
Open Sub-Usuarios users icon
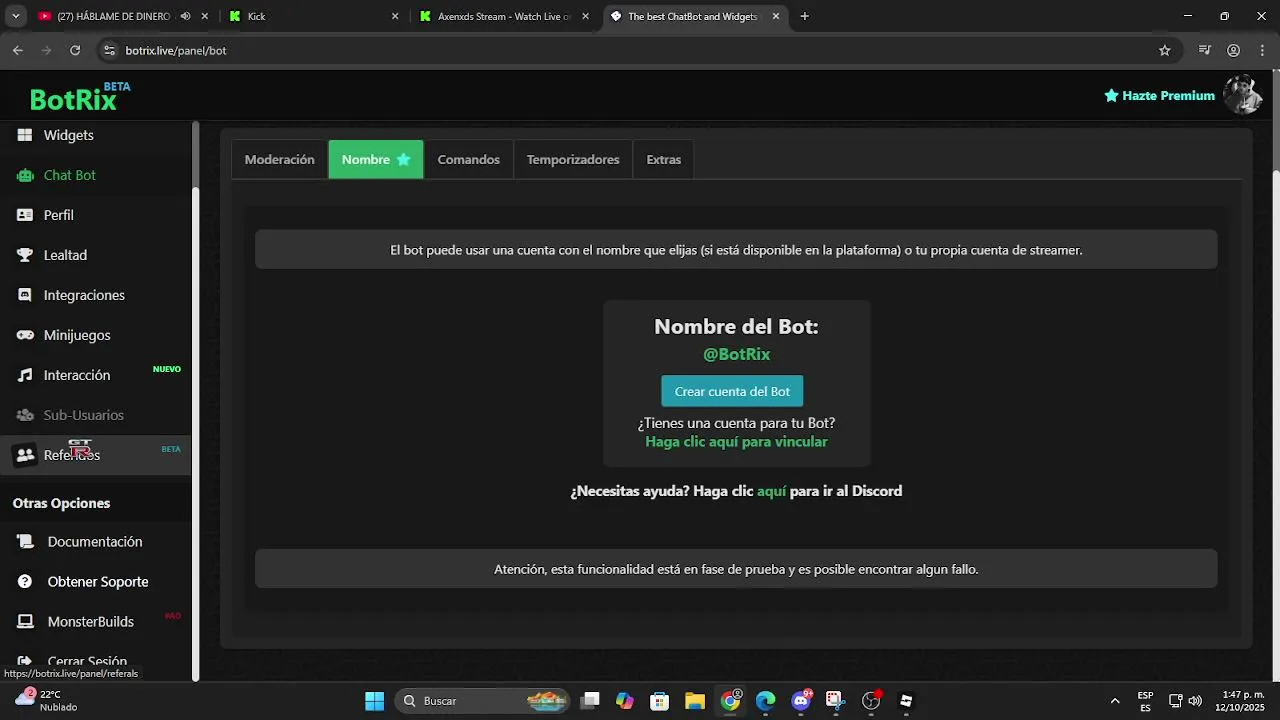point(25,415)
